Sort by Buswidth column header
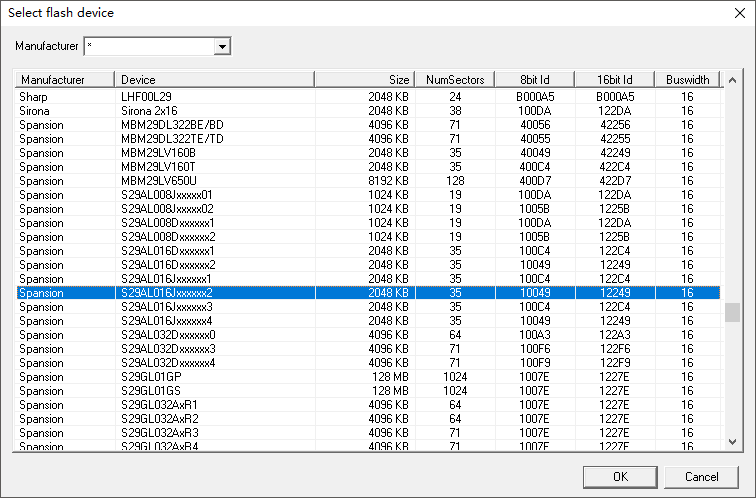This screenshot has width=756, height=498. [x=687, y=80]
